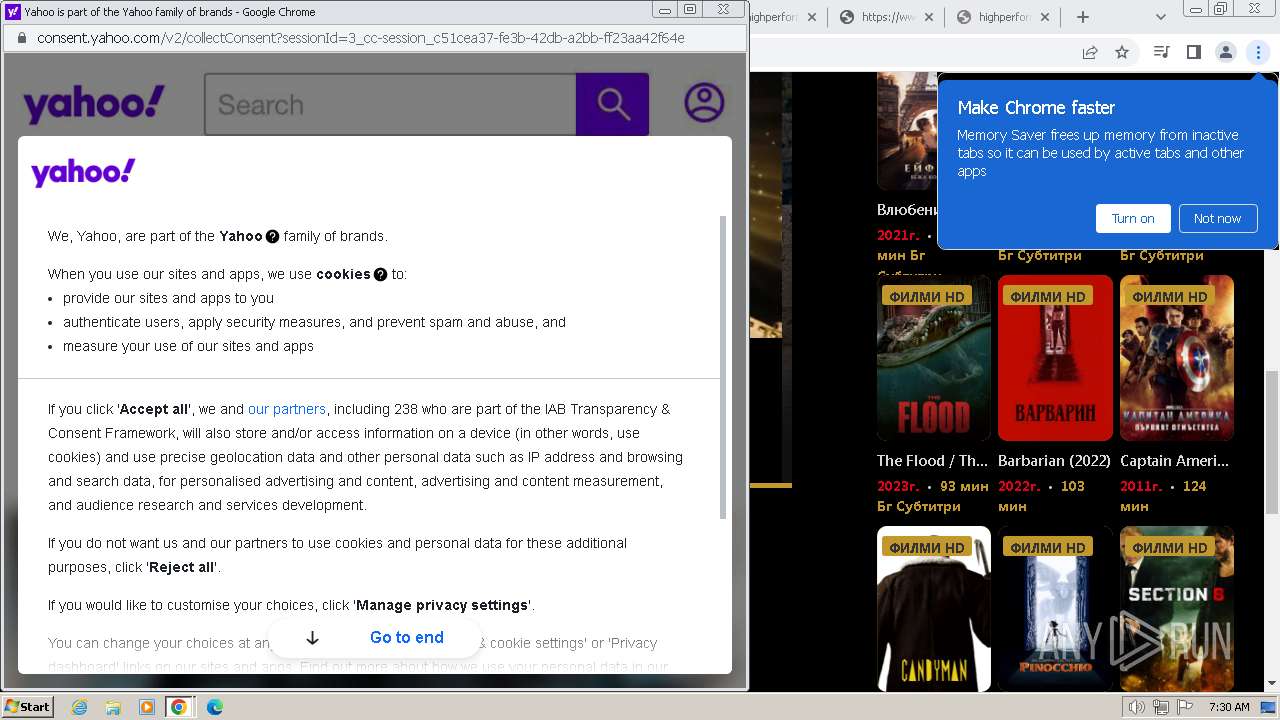Screen dimensions: 1280x720
Task: Click Go to end button
Action: [376, 637]
